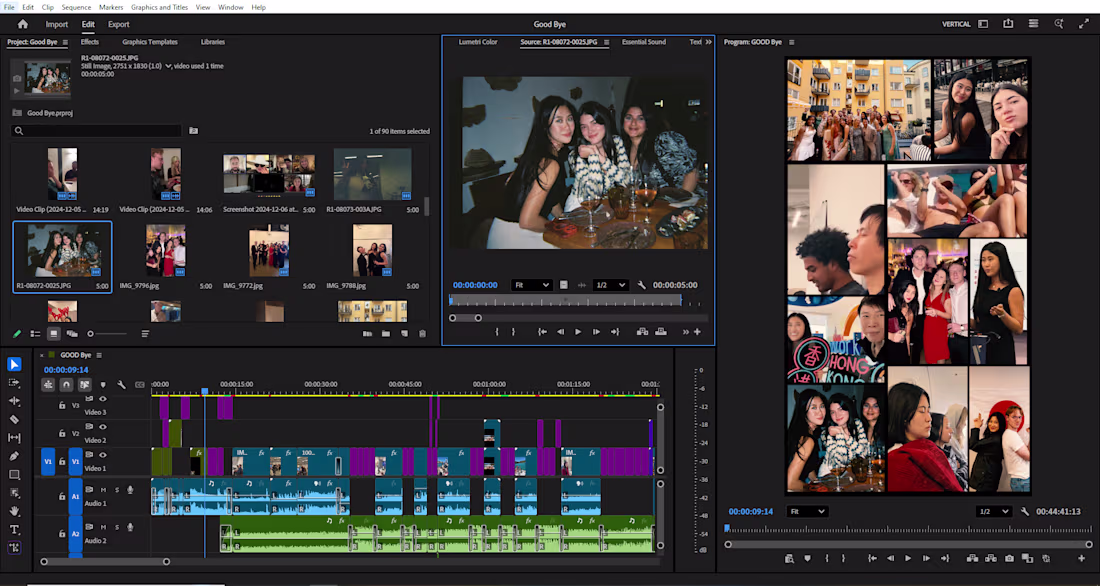Open Source monitor Fit zoom dropdown

point(531,285)
